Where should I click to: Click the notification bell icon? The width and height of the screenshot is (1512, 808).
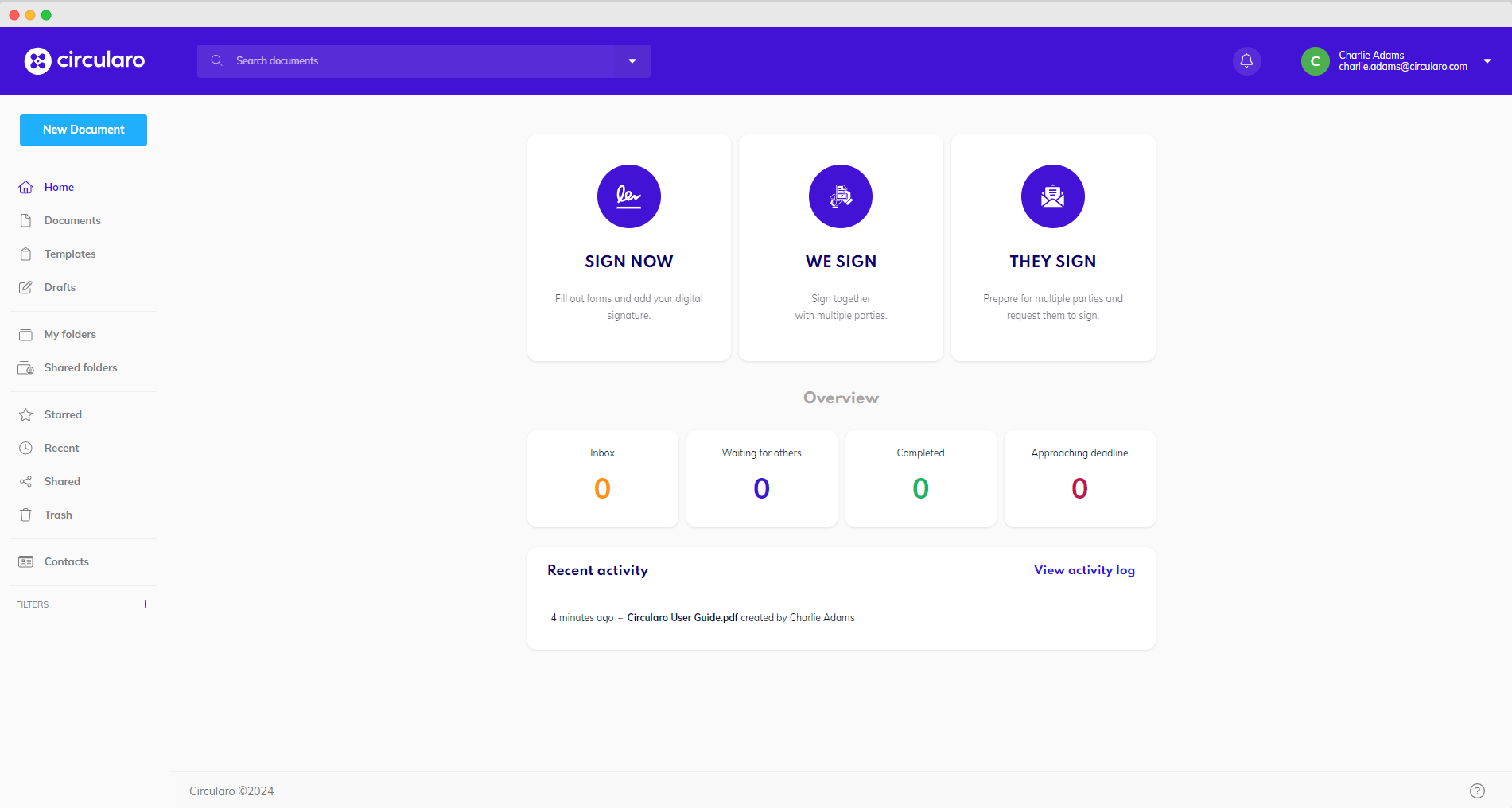point(1246,61)
